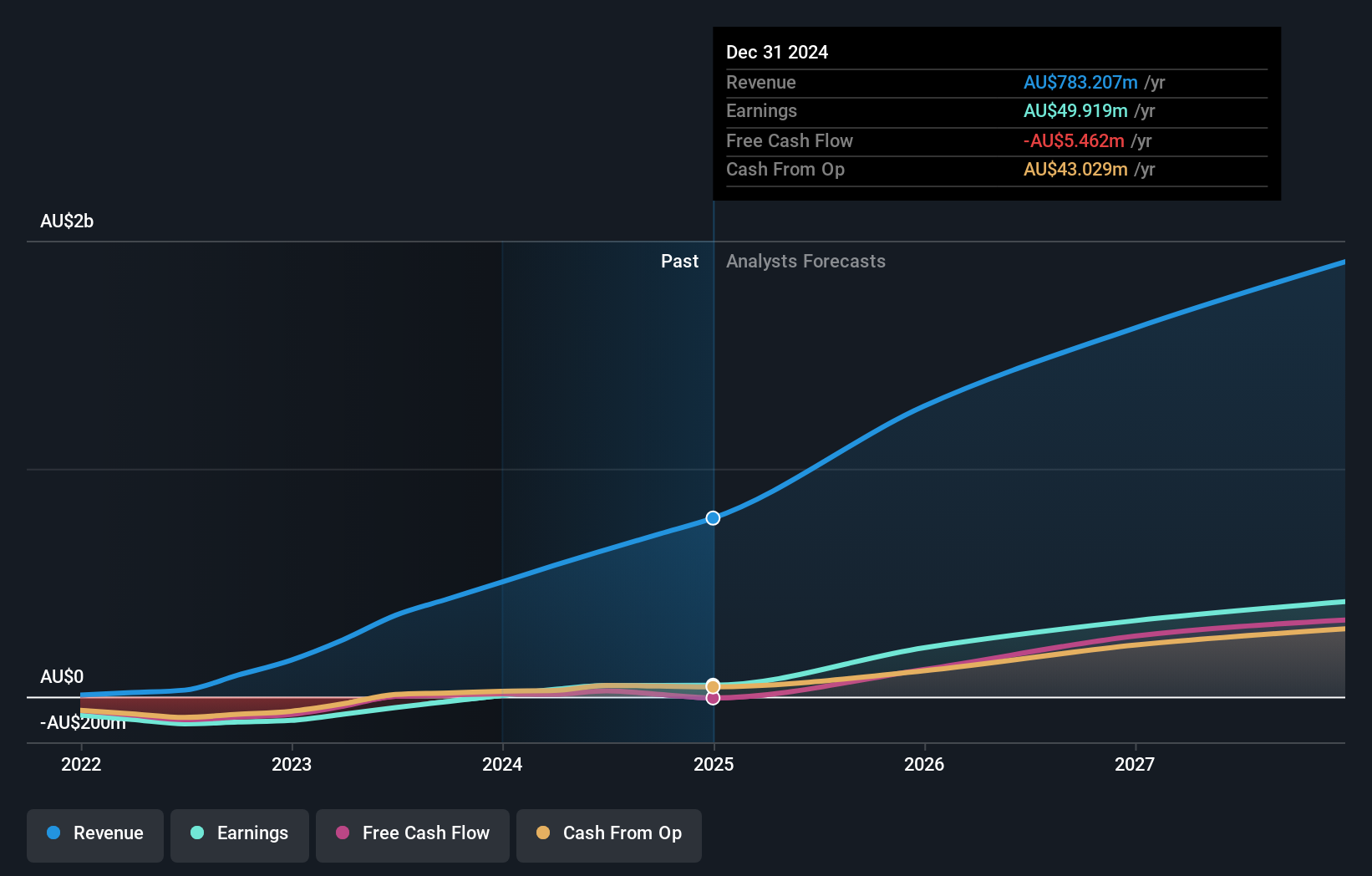Toggle the Earnings series legend button
Viewport: 1372px width, 876px height.
tap(240, 835)
